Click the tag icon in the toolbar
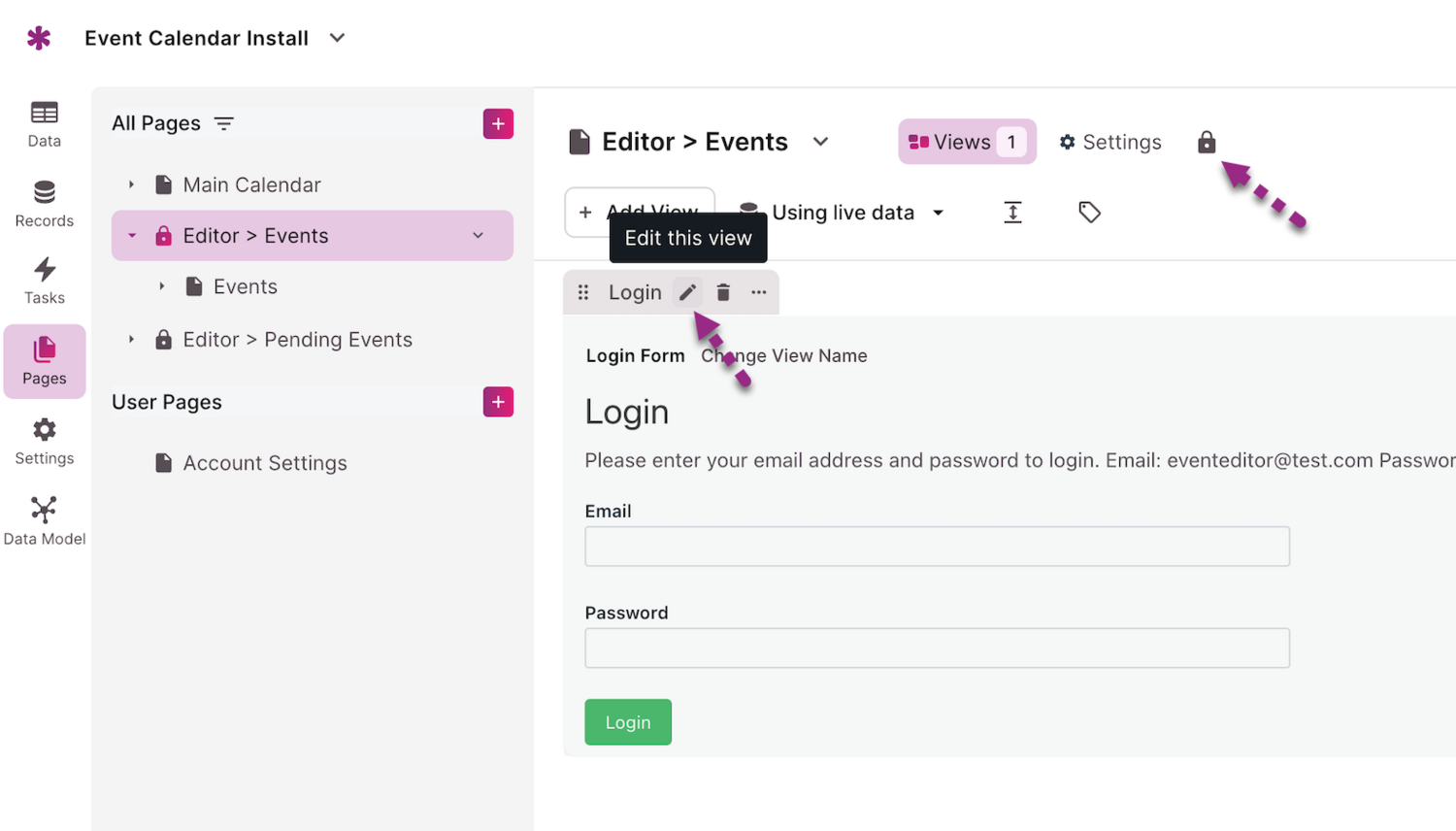Viewport: 1456px width, 831px height. [x=1089, y=213]
